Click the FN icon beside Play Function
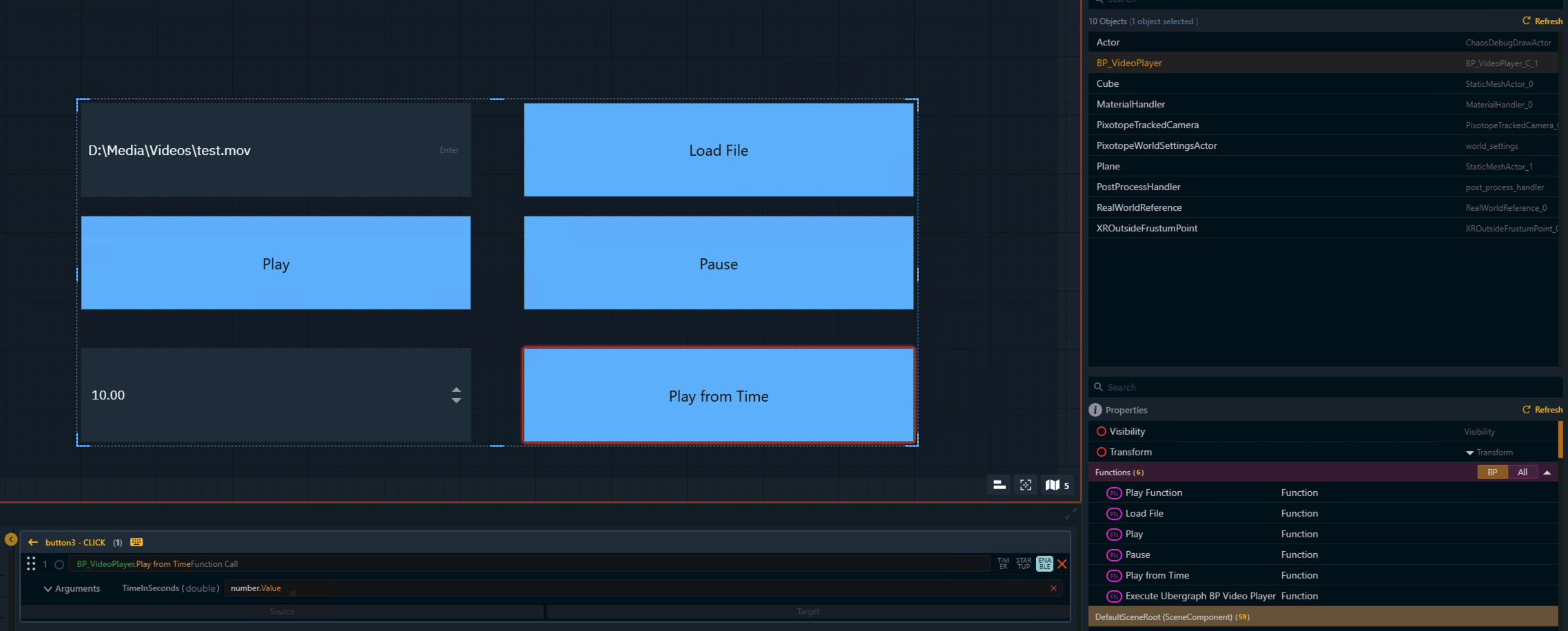This screenshot has width=1568, height=631. (1114, 493)
